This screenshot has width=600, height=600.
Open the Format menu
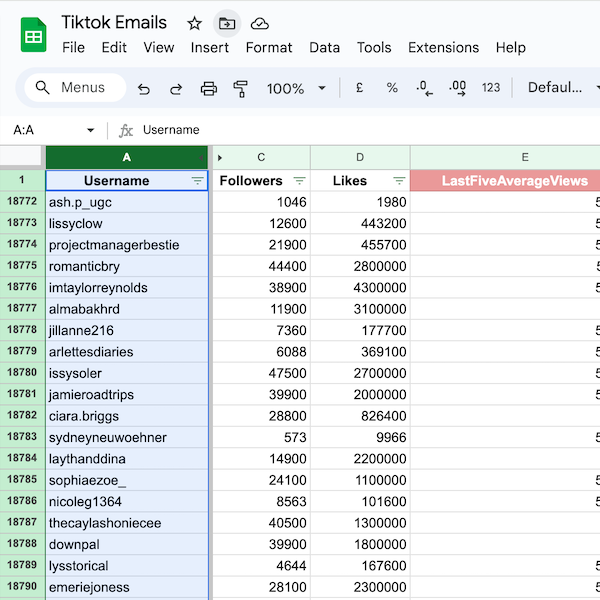coord(269,47)
